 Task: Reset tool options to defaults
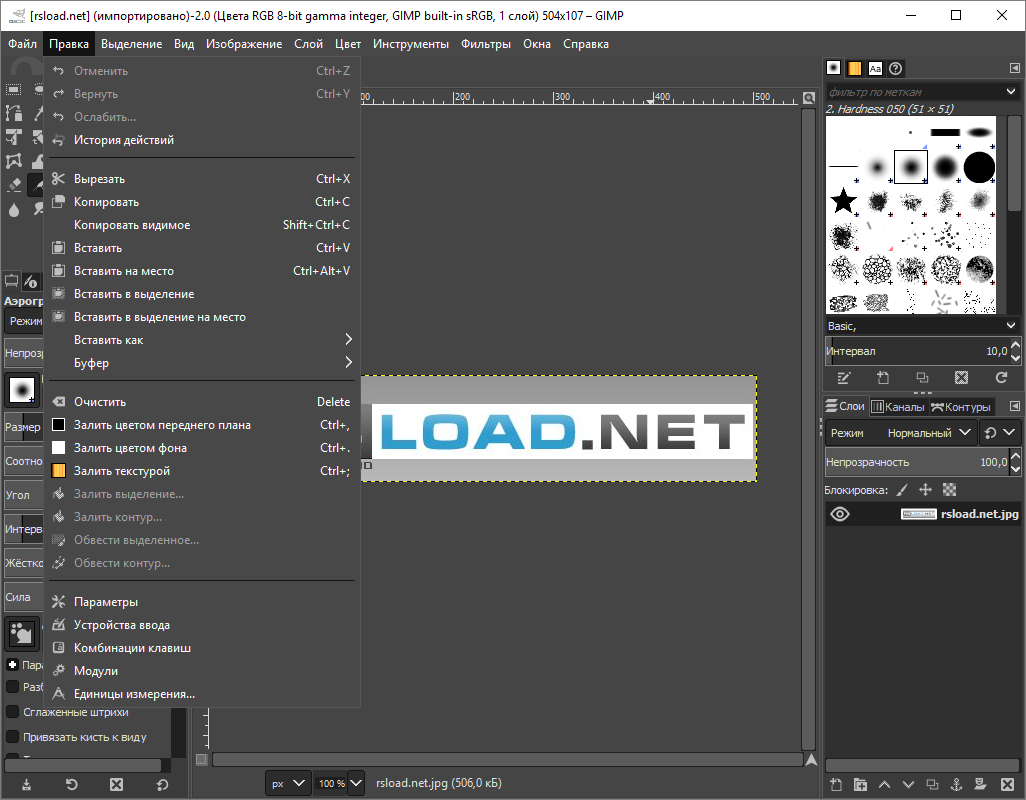(162, 784)
